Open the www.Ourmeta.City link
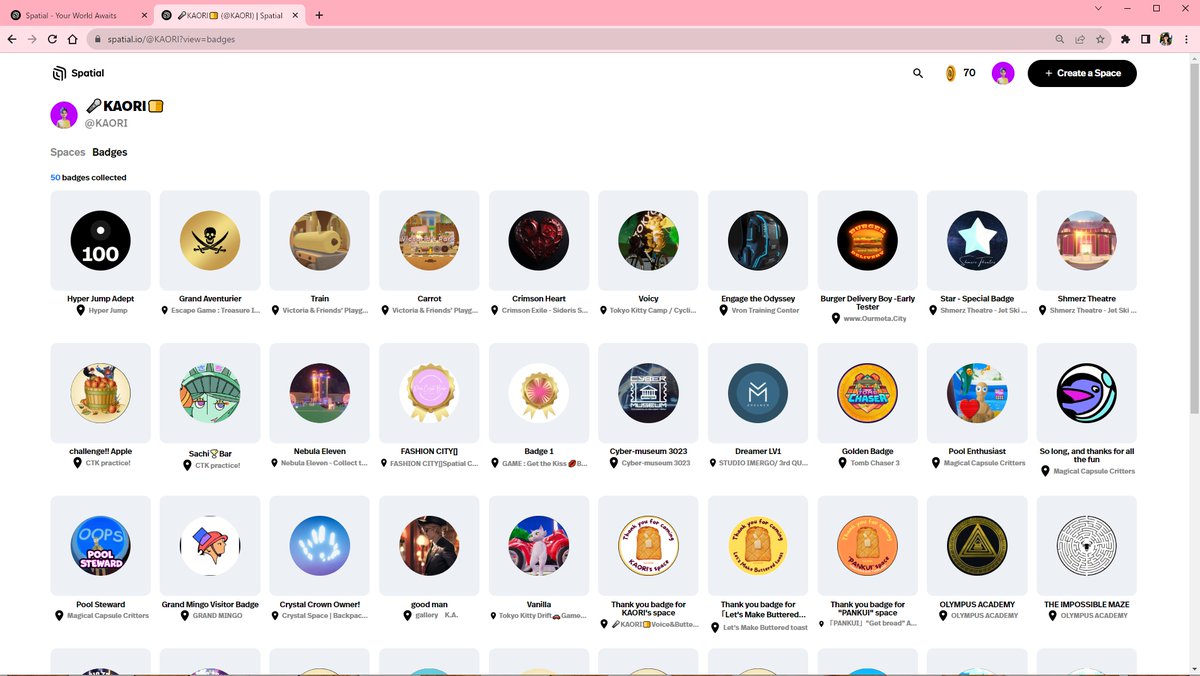Image resolution: width=1200 pixels, height=676 pixels. (874, 319)
